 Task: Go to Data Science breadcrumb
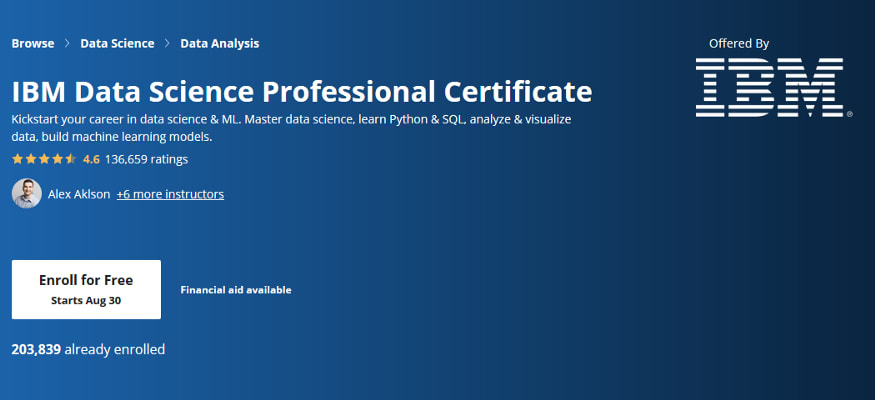point(117,44)
